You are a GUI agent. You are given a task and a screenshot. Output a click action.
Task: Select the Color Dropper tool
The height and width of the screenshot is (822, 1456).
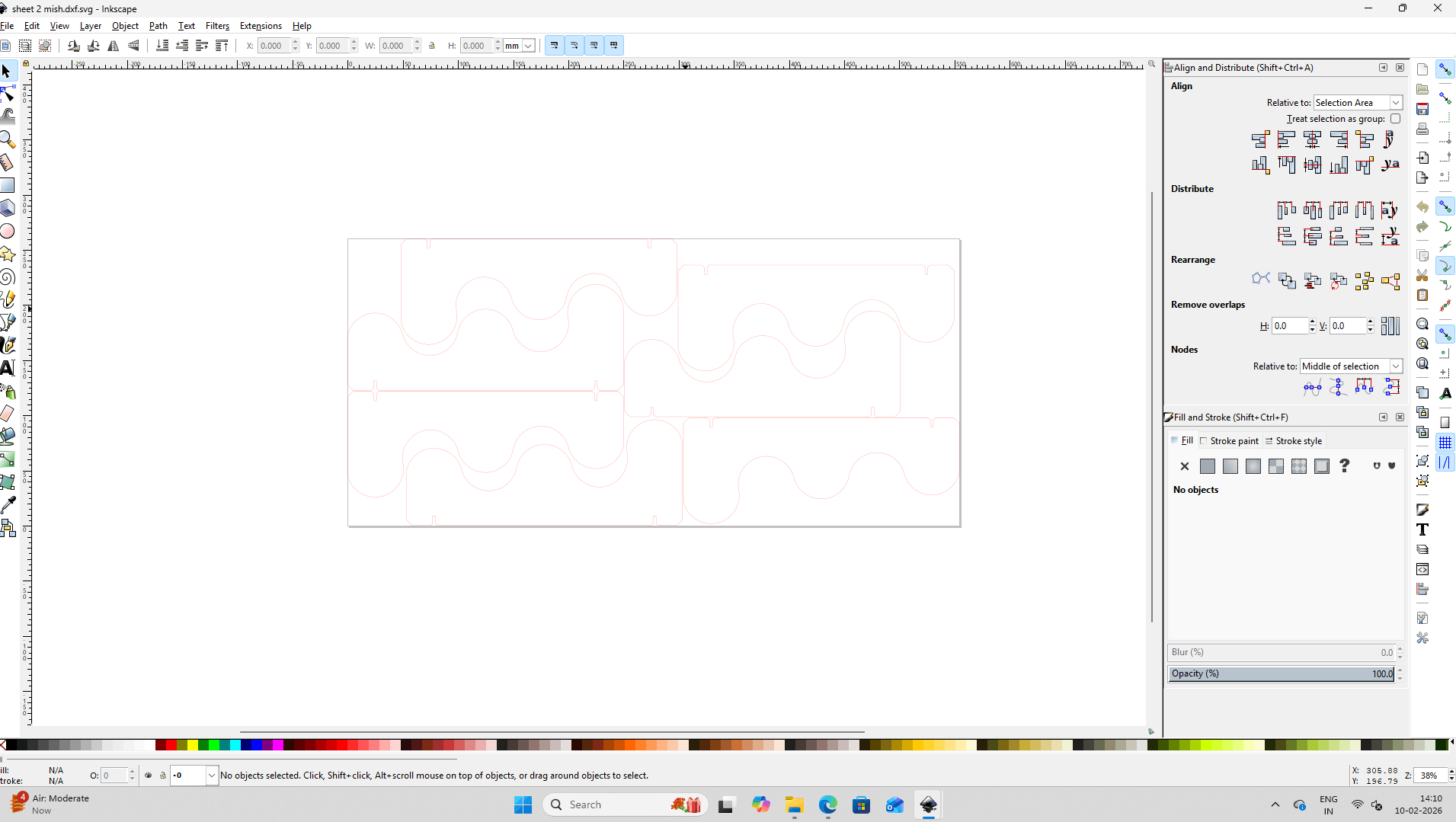[x=7, y=505]
